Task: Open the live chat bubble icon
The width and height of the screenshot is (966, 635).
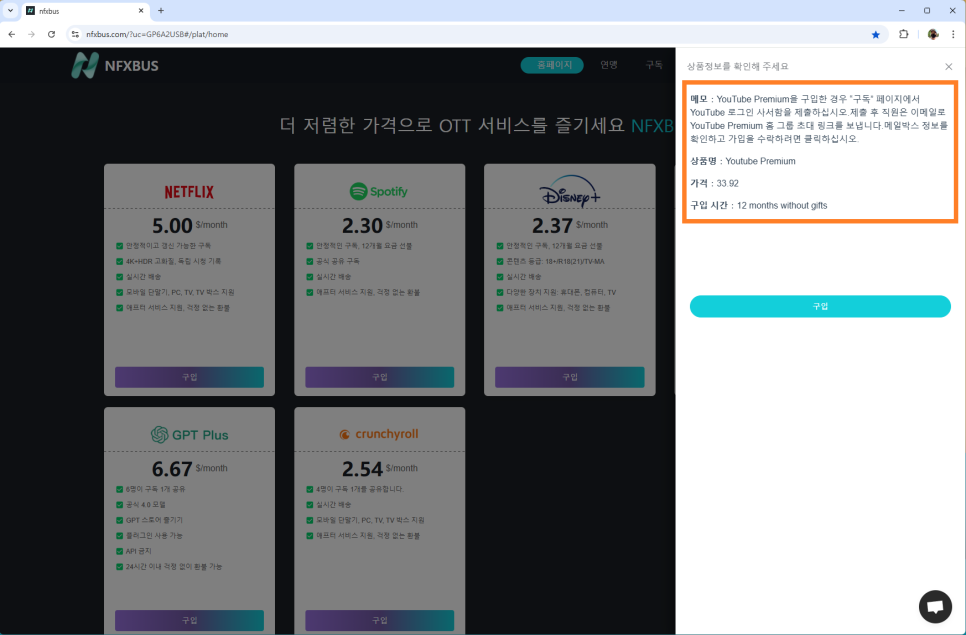Action: 935,607
